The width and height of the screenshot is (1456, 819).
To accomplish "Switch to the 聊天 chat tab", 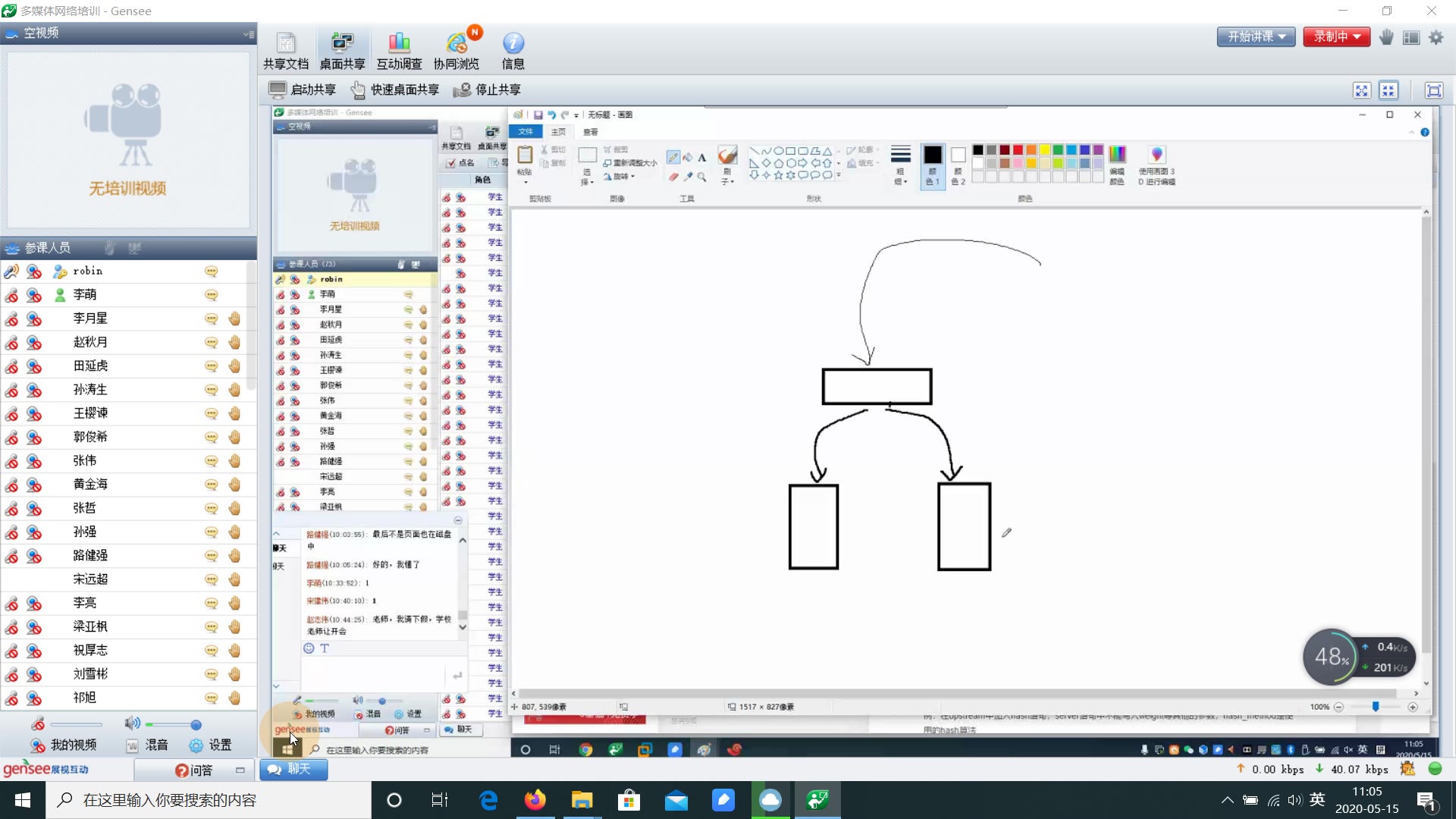I will pos(293,769).
